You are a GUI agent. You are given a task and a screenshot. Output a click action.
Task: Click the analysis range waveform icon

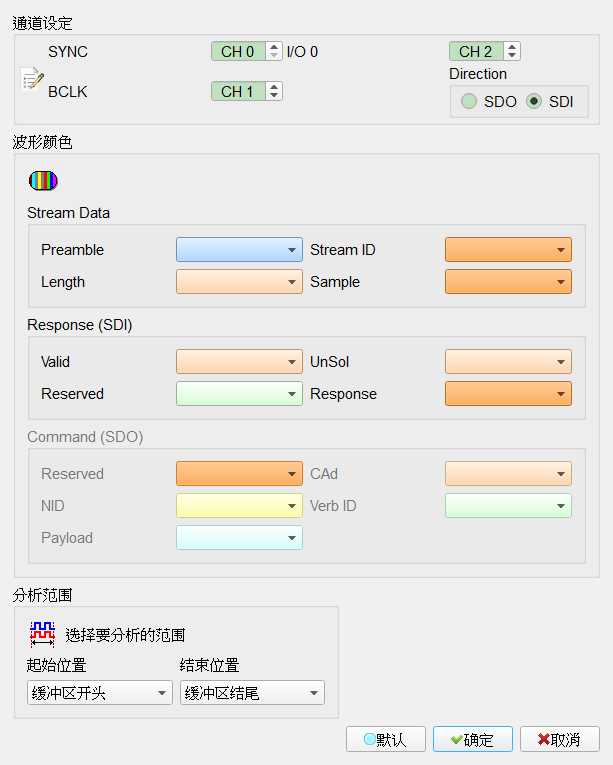tap(42, 634)
